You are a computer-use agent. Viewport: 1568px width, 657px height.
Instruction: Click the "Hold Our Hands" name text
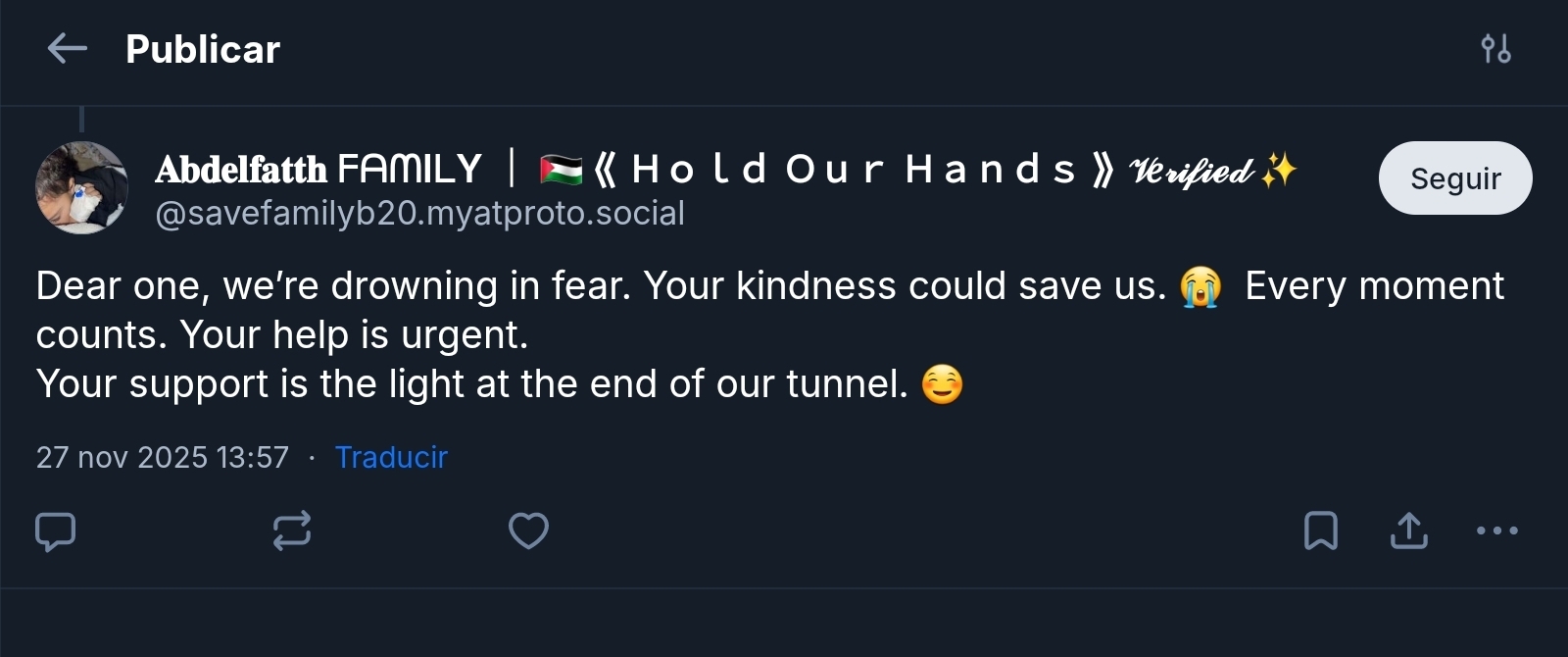pos(853,170)
